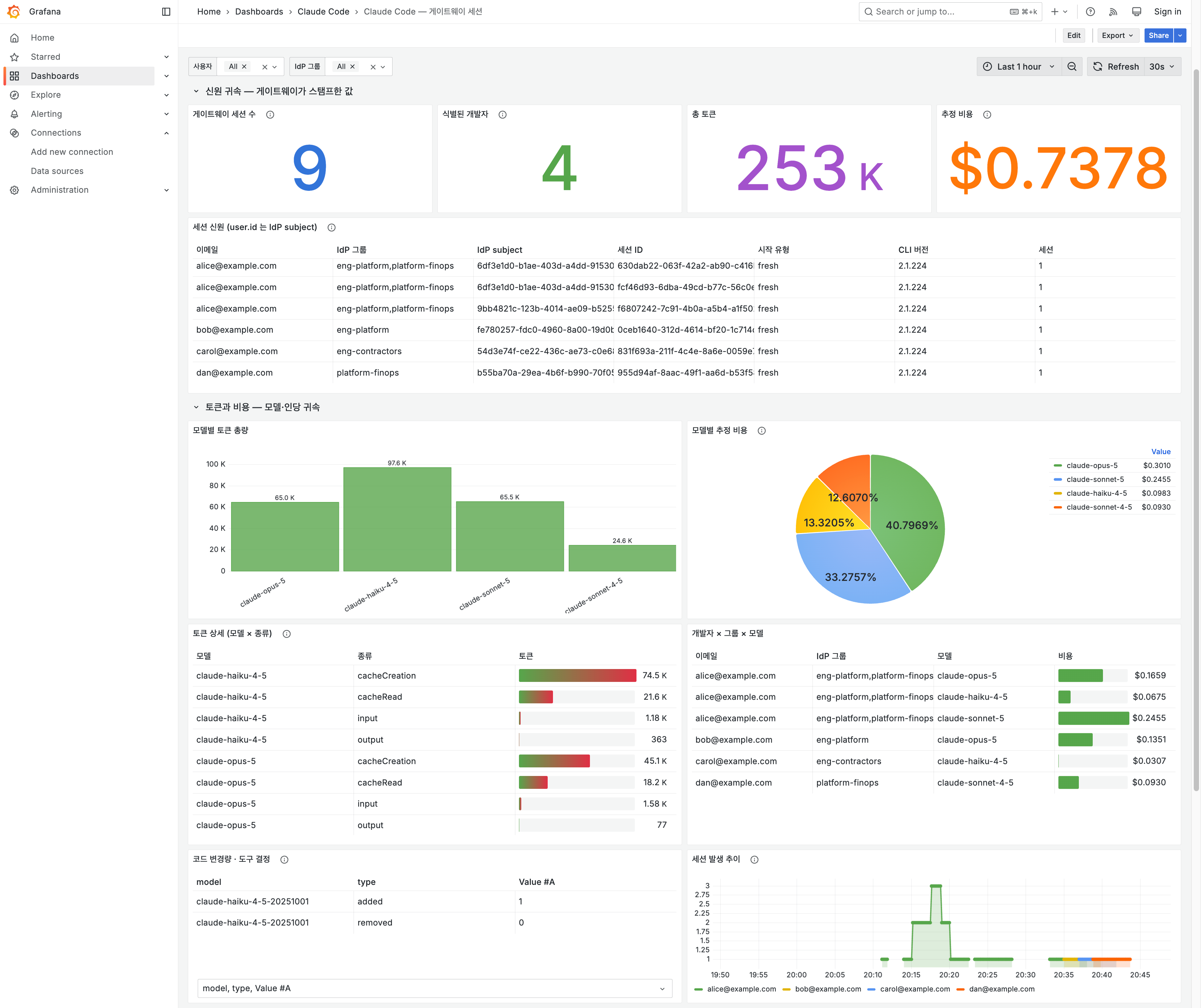Viewport: 1201px width, 1008px height.
Task: Click the info icon beside 게이트웨이 세션 수
Action: (270, 114)
